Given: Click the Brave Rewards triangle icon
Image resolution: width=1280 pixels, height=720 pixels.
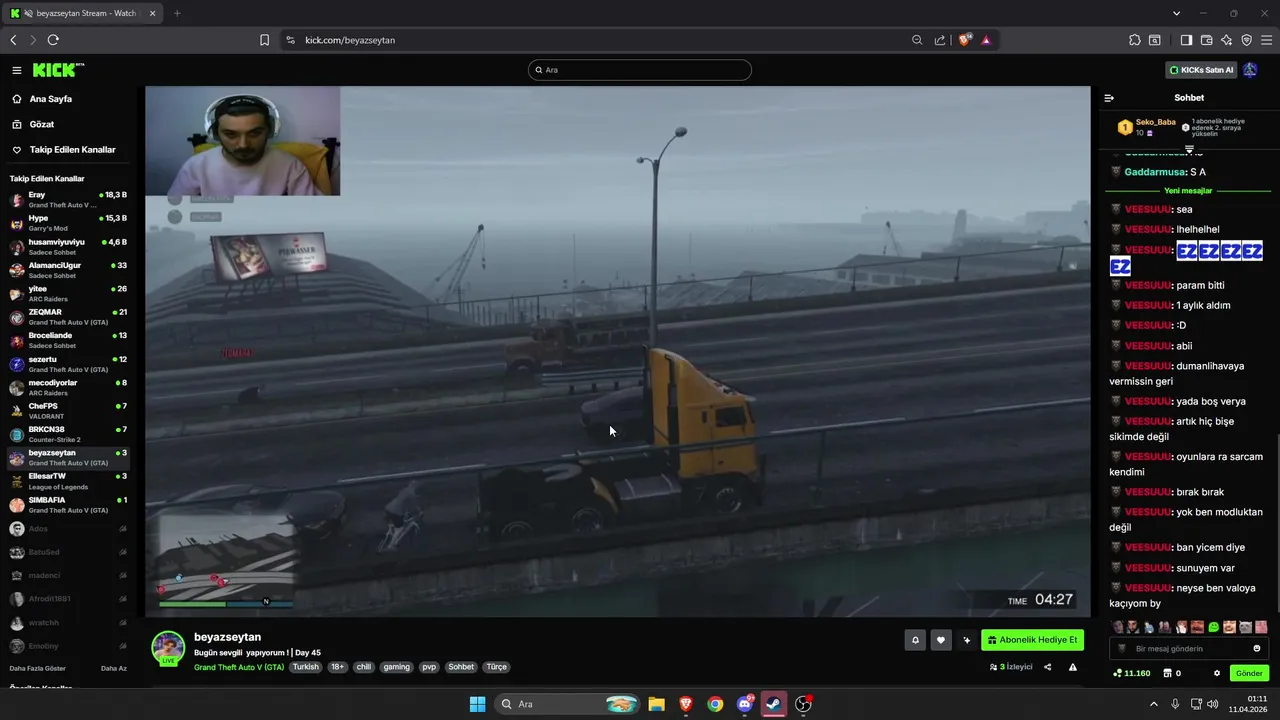Looking at the screenshot, I should click(986, 40).
